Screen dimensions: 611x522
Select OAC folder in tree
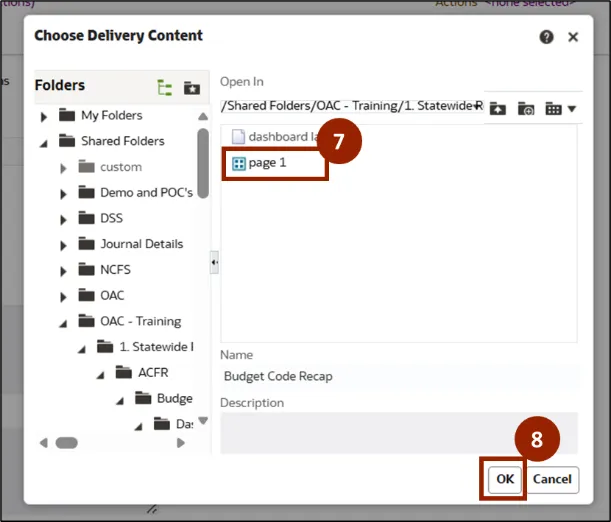click(112, 295)
